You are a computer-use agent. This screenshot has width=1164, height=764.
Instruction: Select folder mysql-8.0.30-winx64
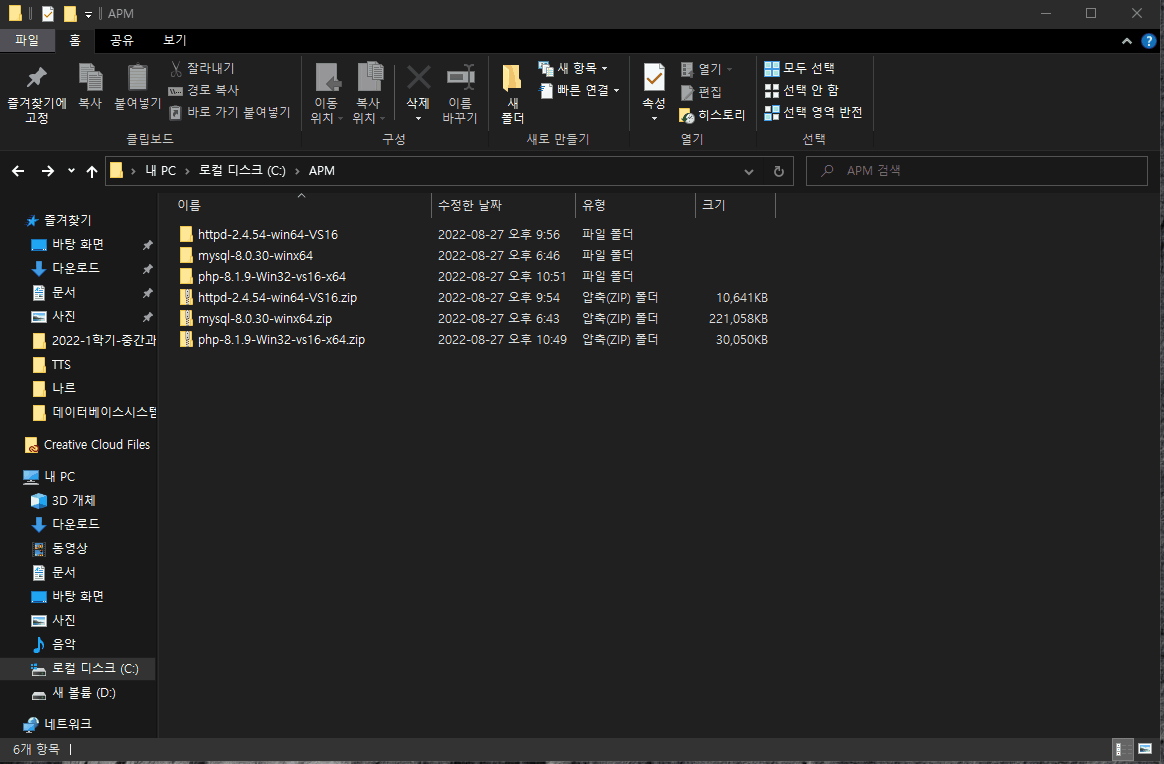(255, 255)
